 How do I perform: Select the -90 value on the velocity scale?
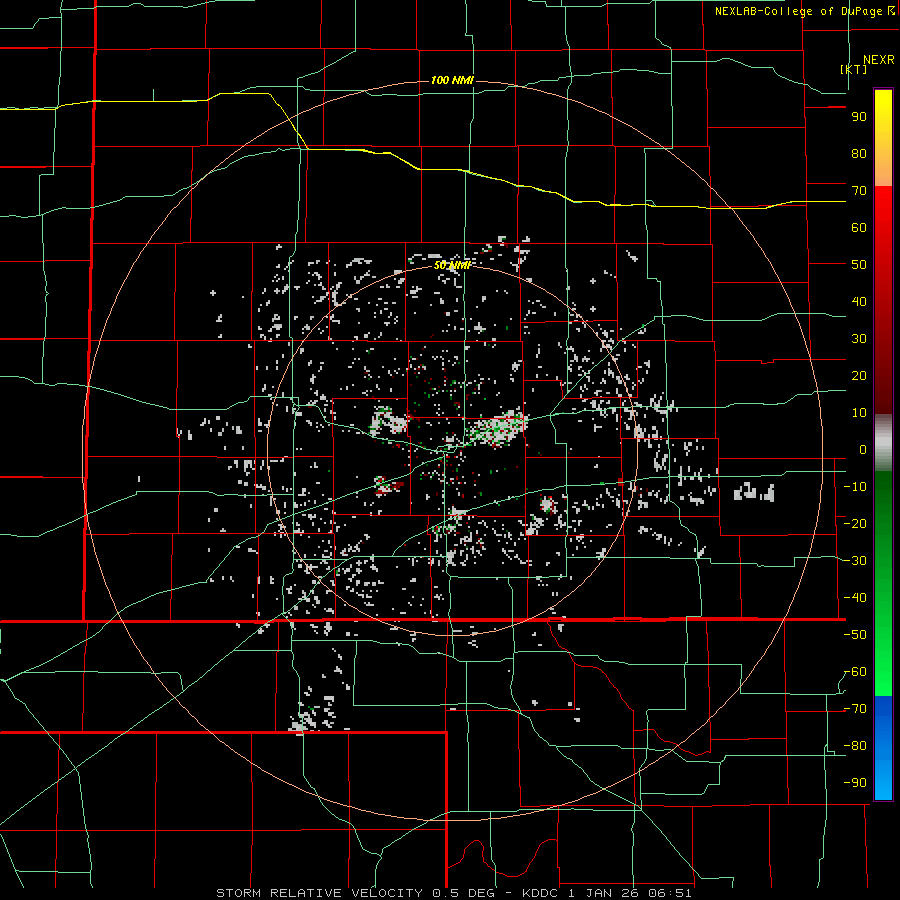coord(855,783)
